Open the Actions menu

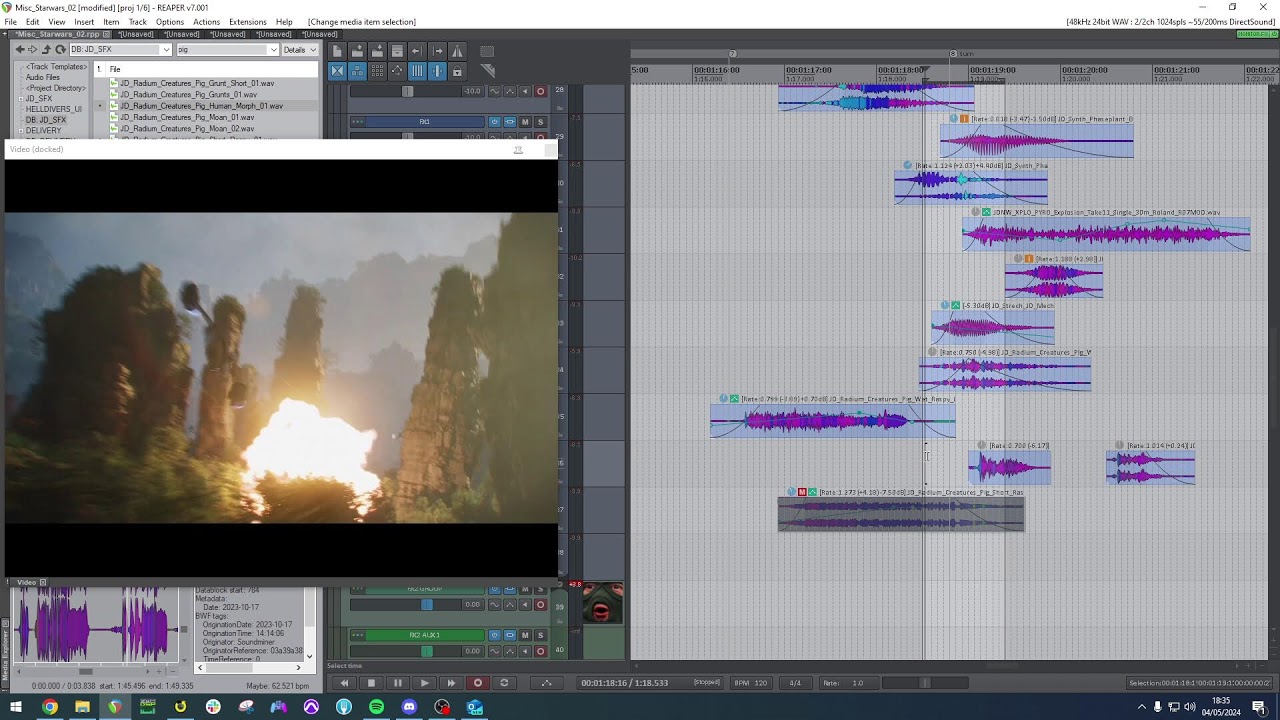pos(206,22)
